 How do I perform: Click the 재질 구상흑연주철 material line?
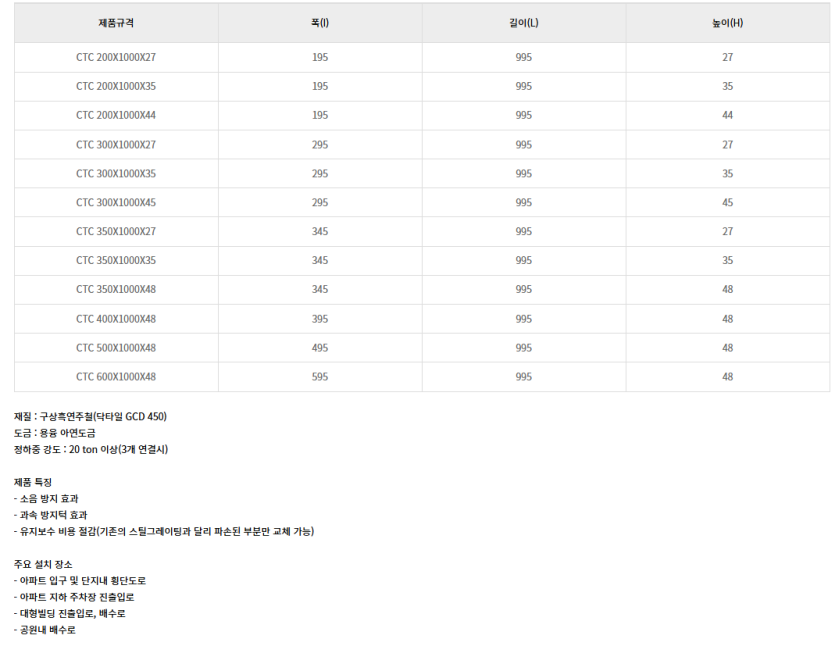pyautogui.click(x=90, y=417)
